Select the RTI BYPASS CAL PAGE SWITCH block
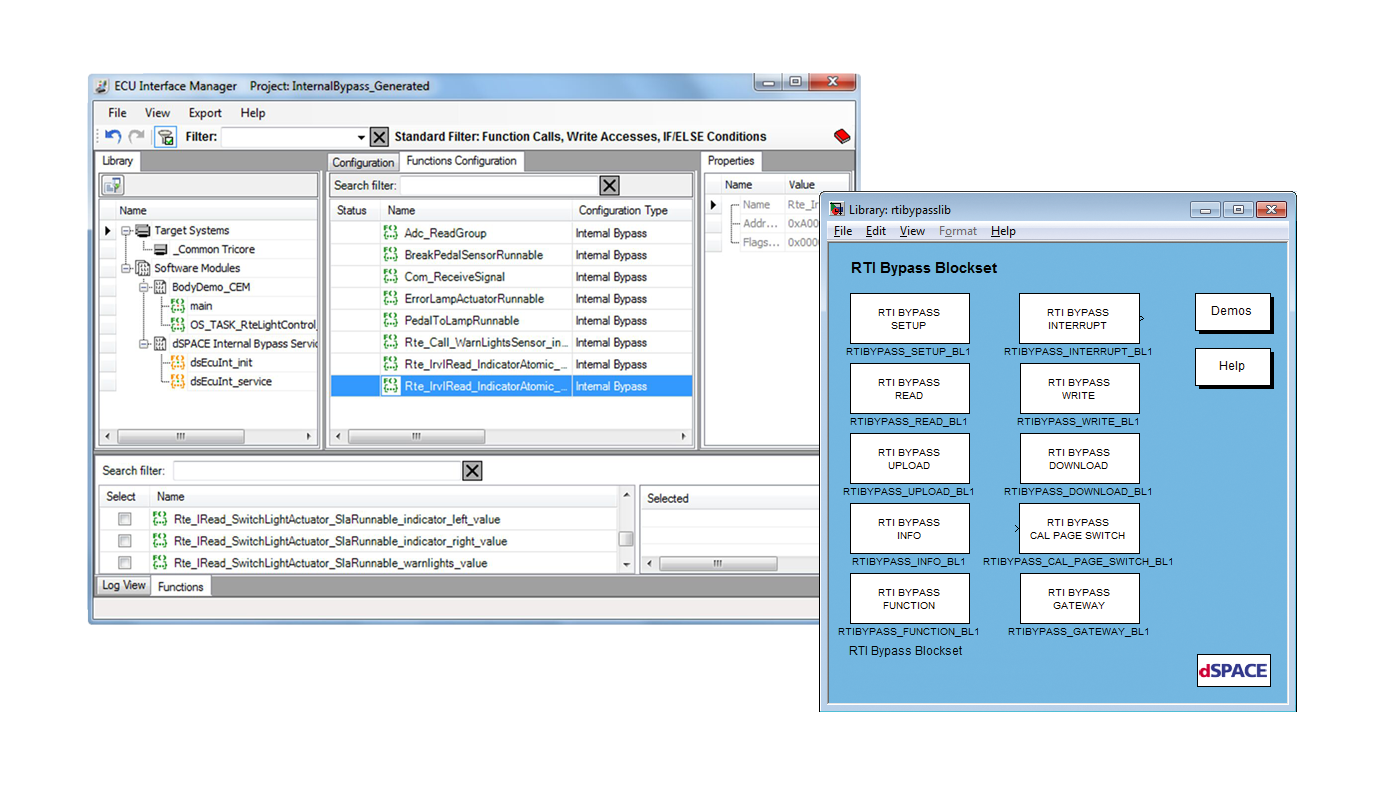The image size is (1400, 788). [1078, 529]
